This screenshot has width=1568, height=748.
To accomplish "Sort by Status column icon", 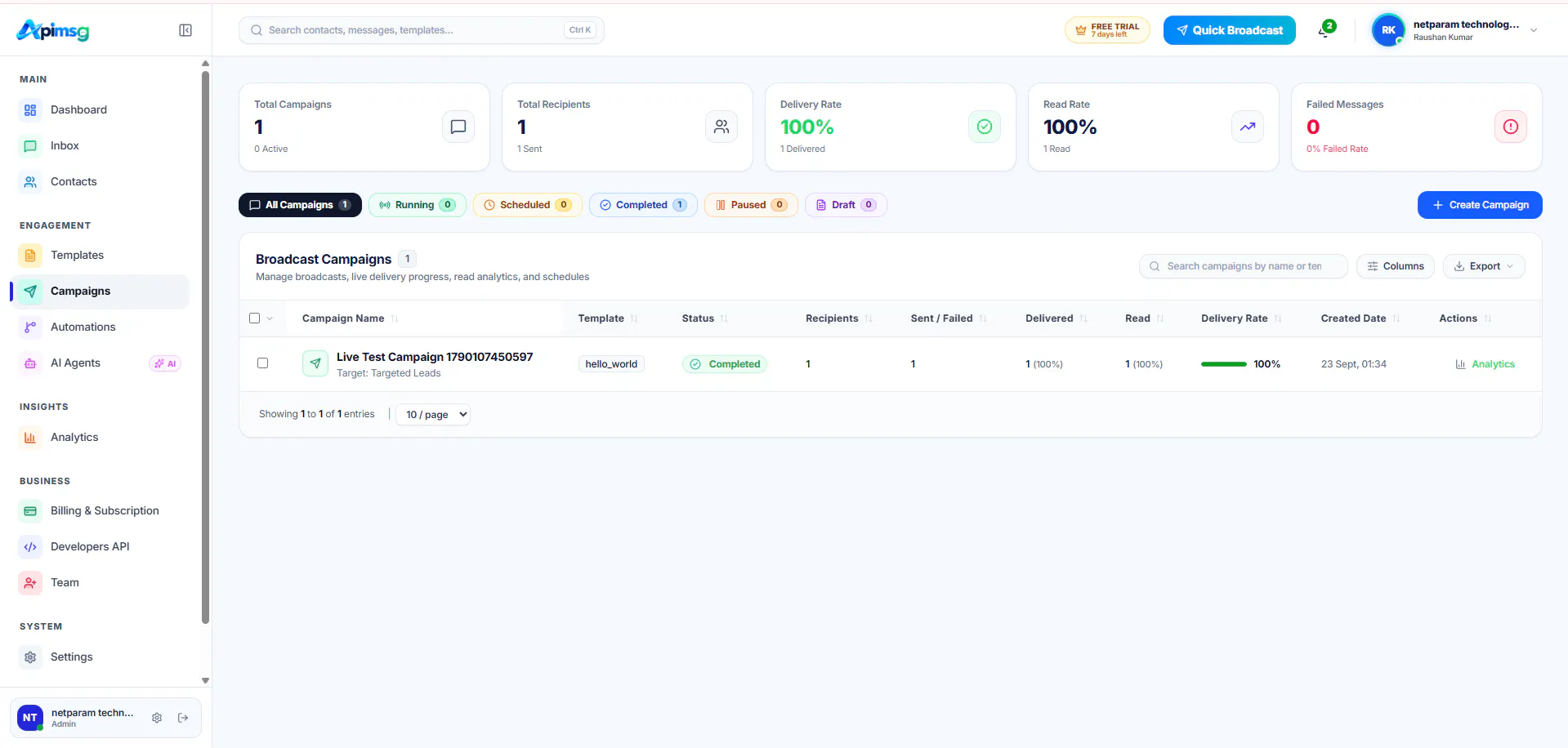I will coord(724,318).
